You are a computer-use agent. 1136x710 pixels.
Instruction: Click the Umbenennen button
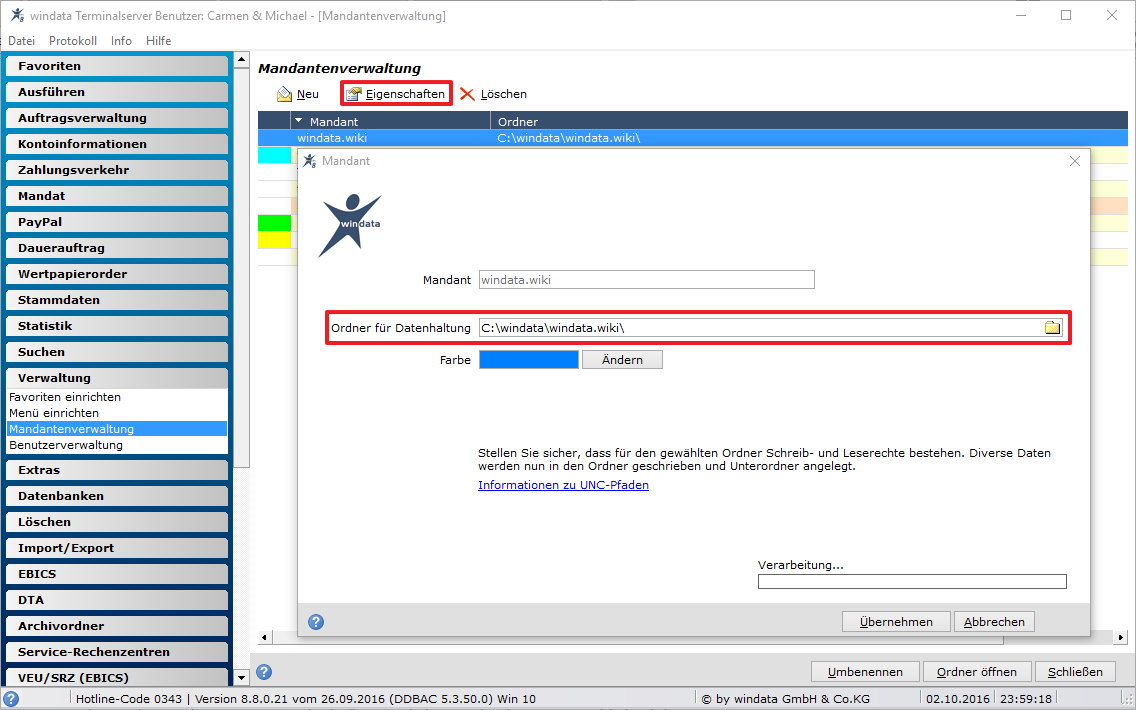865,672
